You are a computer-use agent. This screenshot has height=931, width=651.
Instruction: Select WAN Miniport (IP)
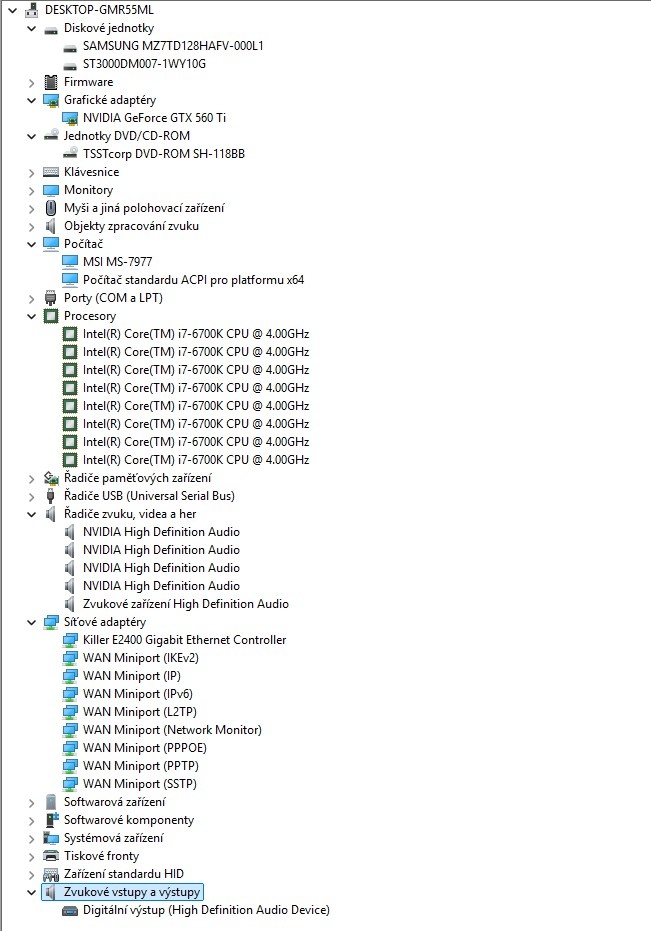pyautogui.click(x=132, y=676)
